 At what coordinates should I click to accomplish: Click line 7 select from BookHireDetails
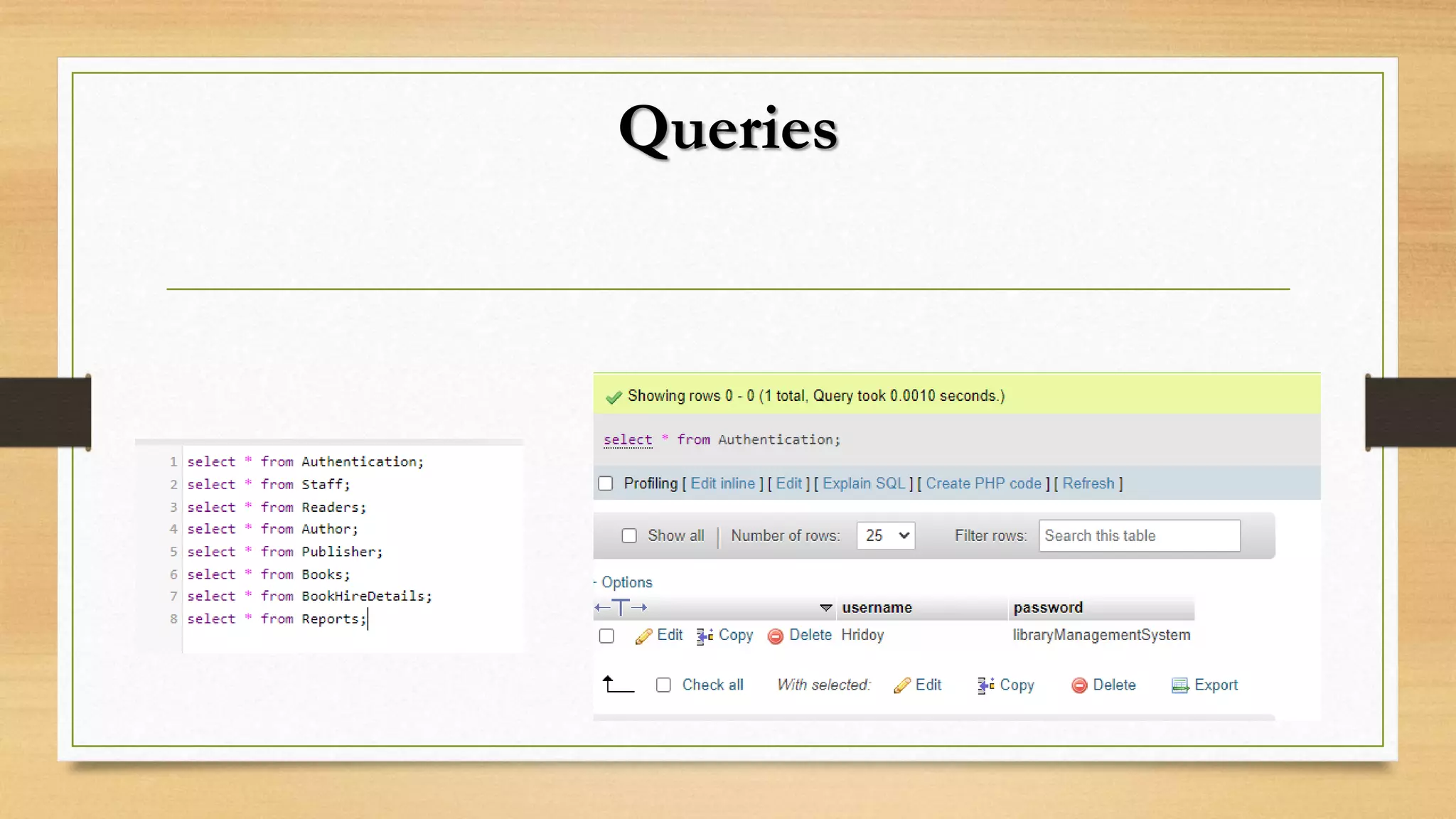309,596
